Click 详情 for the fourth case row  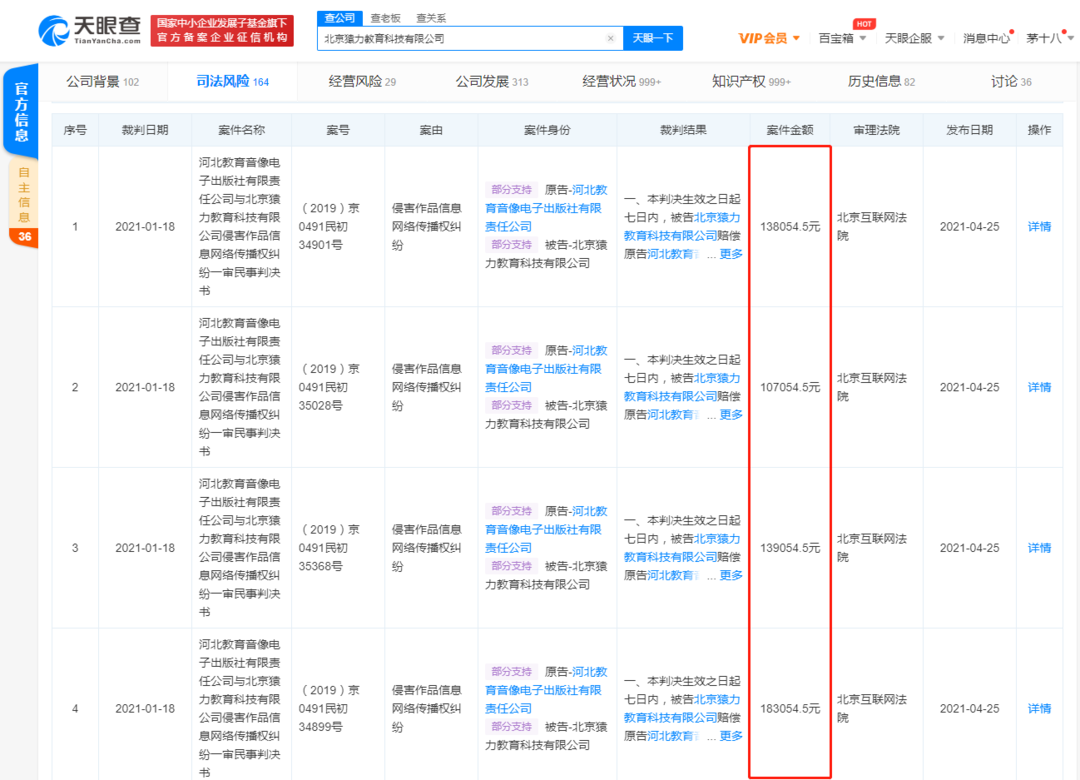tap(1039, 709)
